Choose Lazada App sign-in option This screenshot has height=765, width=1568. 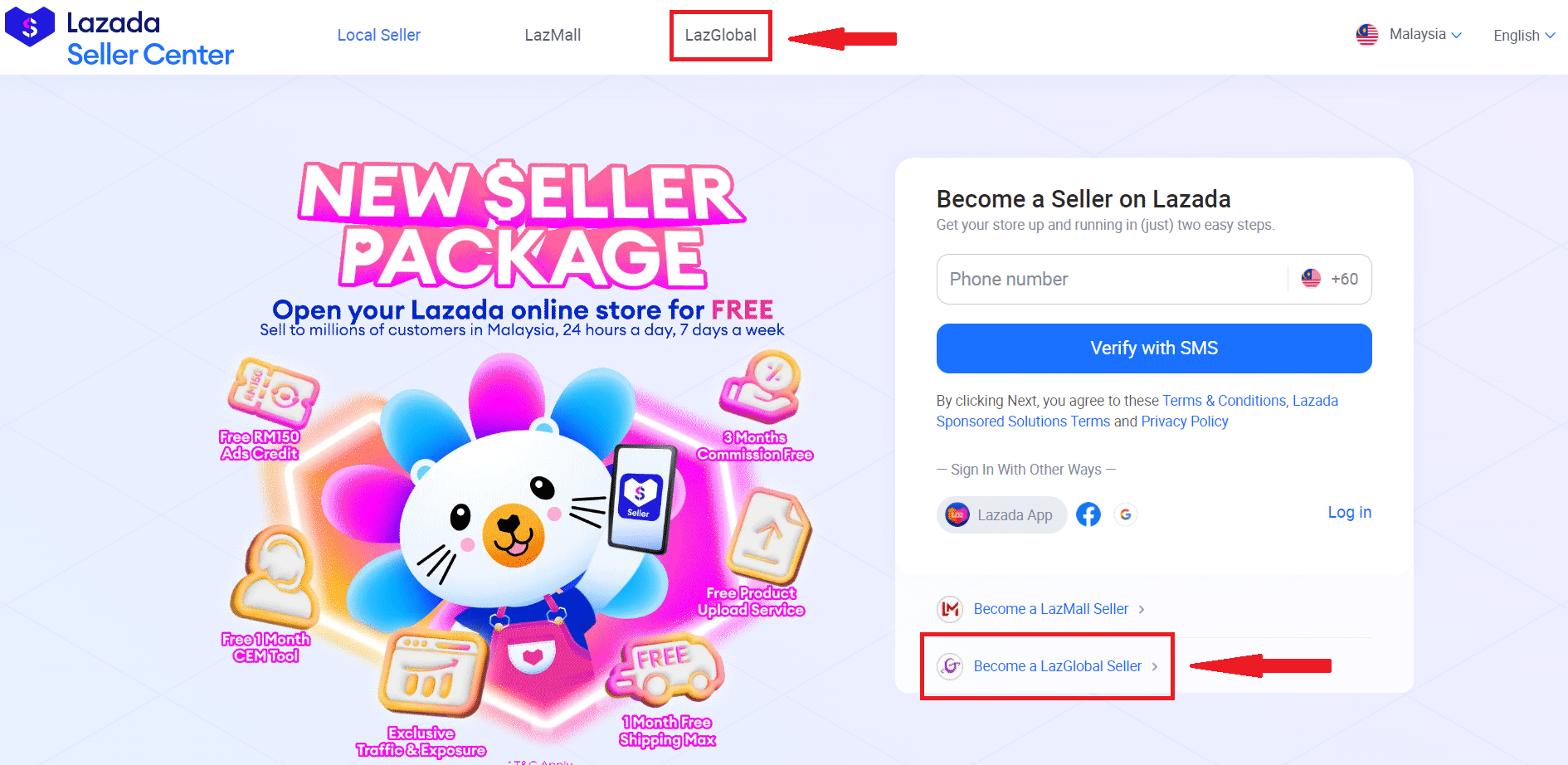click(1001, 514)
